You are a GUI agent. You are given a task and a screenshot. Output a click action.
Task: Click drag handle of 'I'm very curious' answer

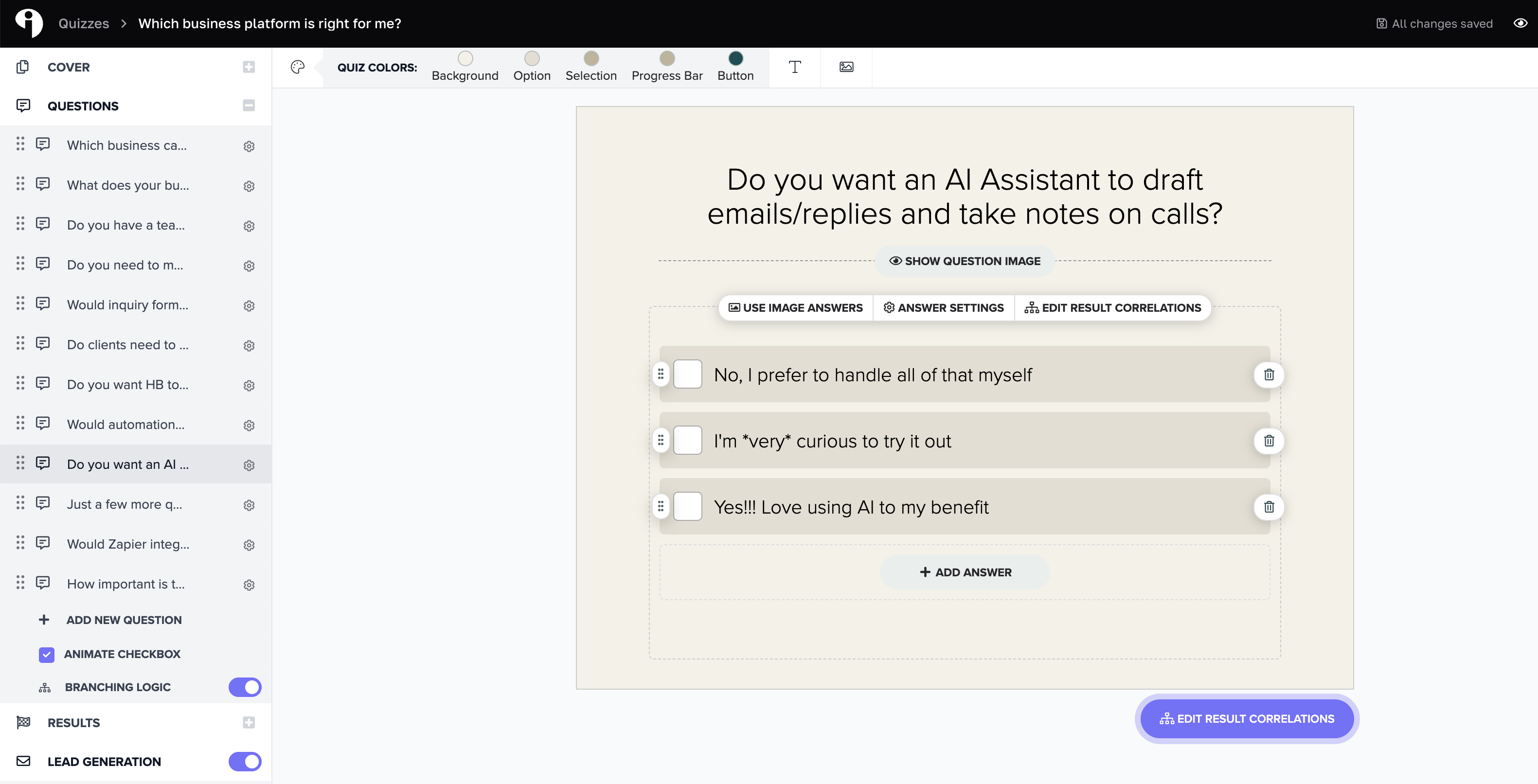coord(661,441)
